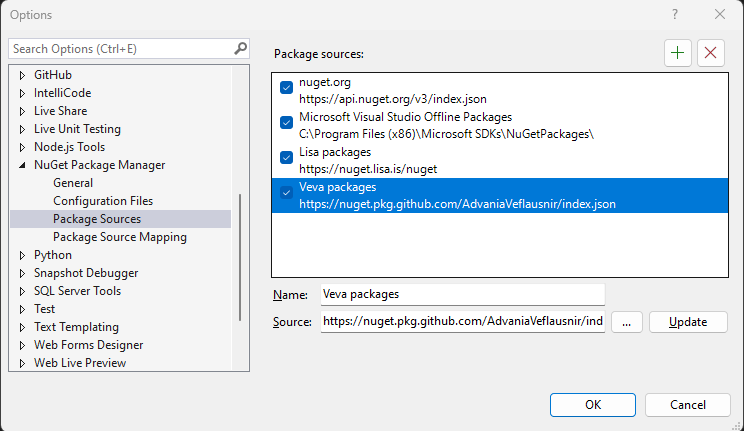
Task: Click the options tree vertical scrollbar
Action: pyautogui.click(x=240, y=257)
